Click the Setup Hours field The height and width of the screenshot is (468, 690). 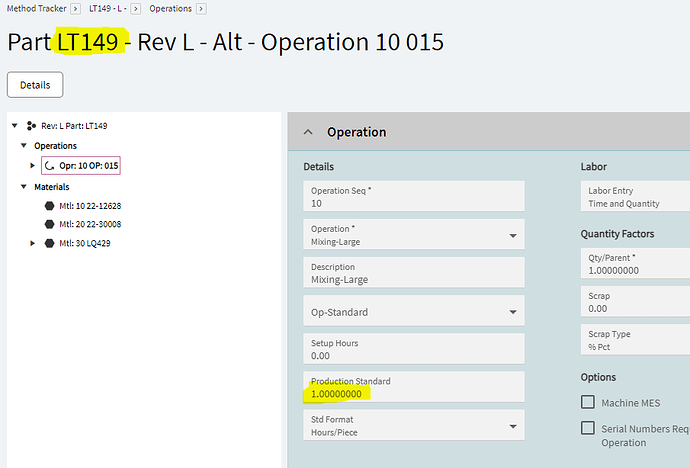(x=414, y=349)
